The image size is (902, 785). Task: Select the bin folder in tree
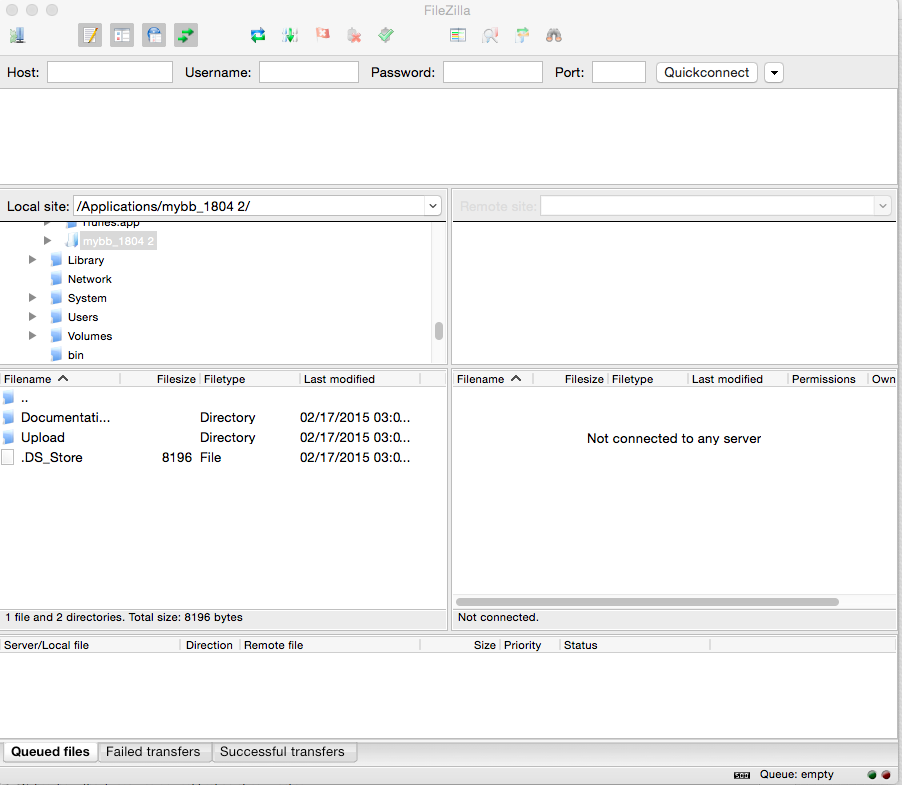[75, 355]
